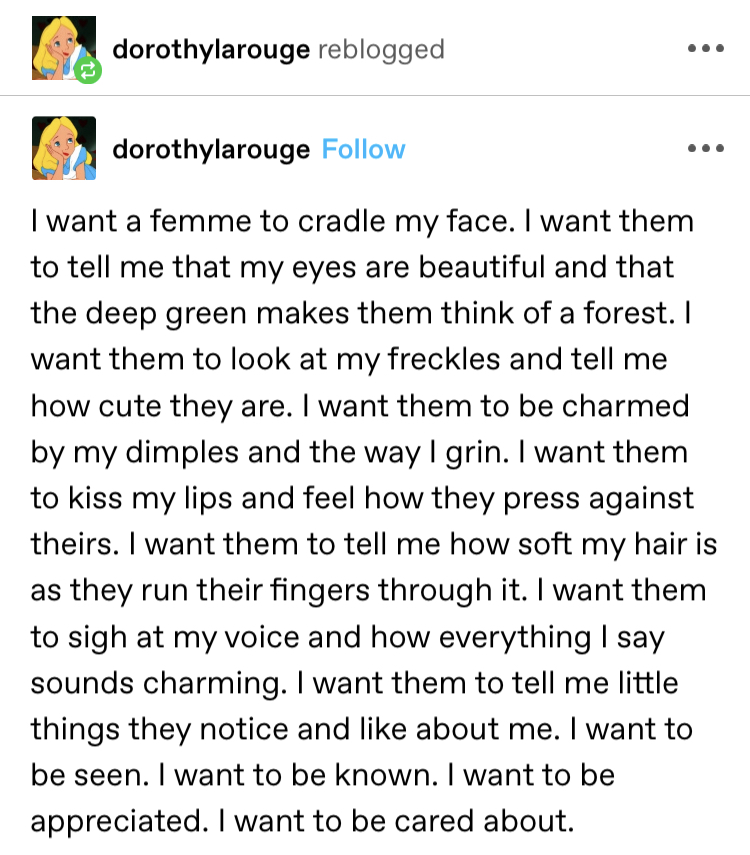Click the 'reblogged' label text
This screenshot has width=750, height=855.
(381, 50)
